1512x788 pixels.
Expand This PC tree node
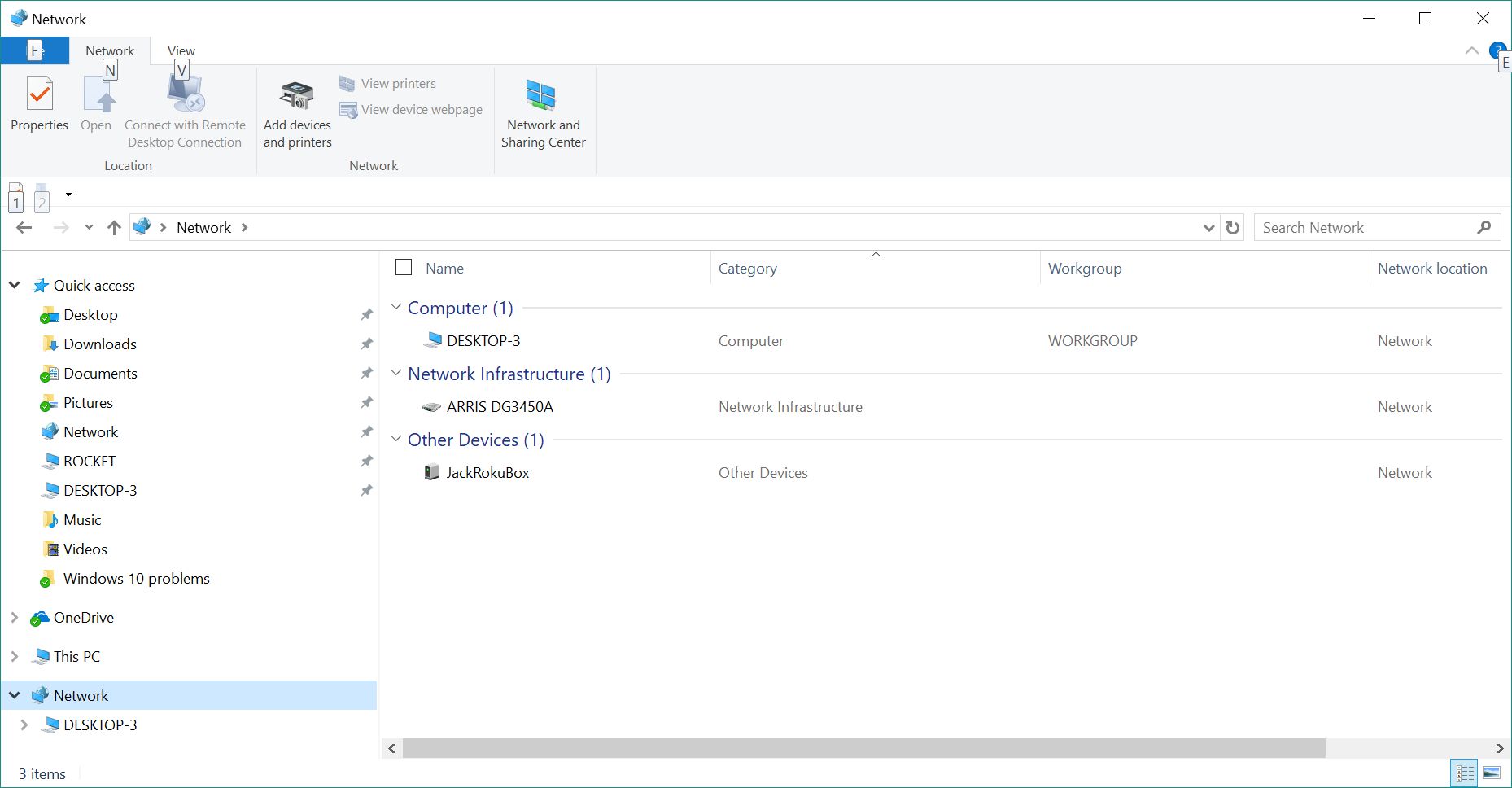(15, 656)
